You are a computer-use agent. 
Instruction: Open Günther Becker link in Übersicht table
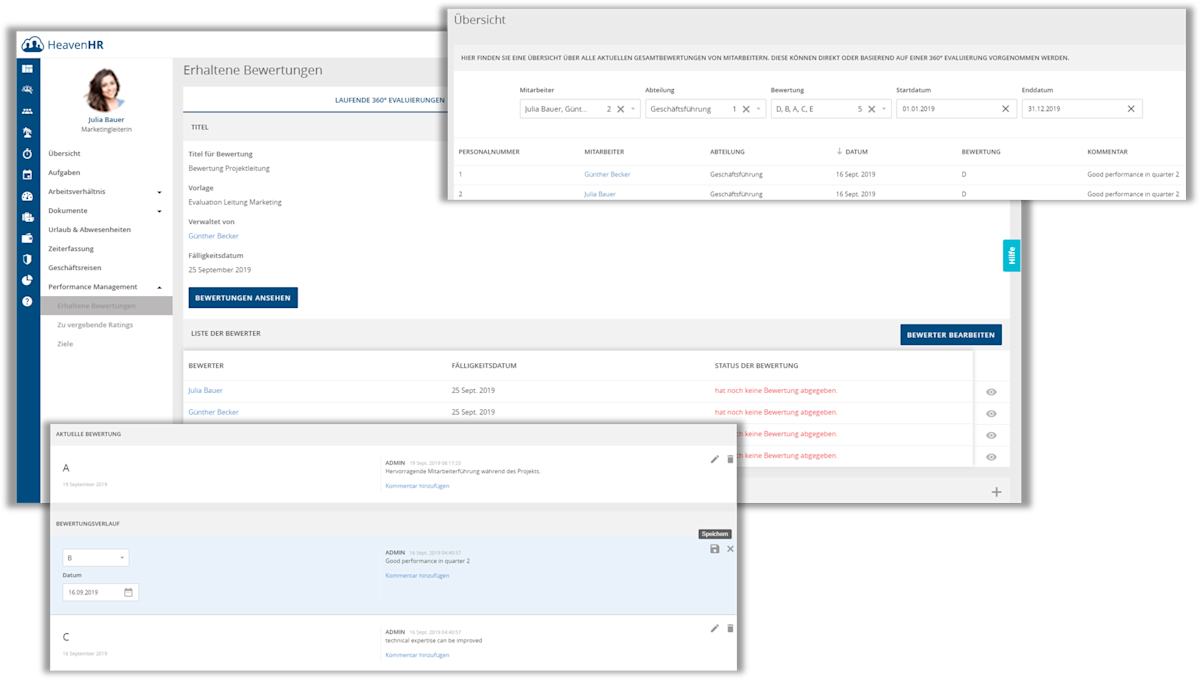pyautogui.click(x=607, y=174)
